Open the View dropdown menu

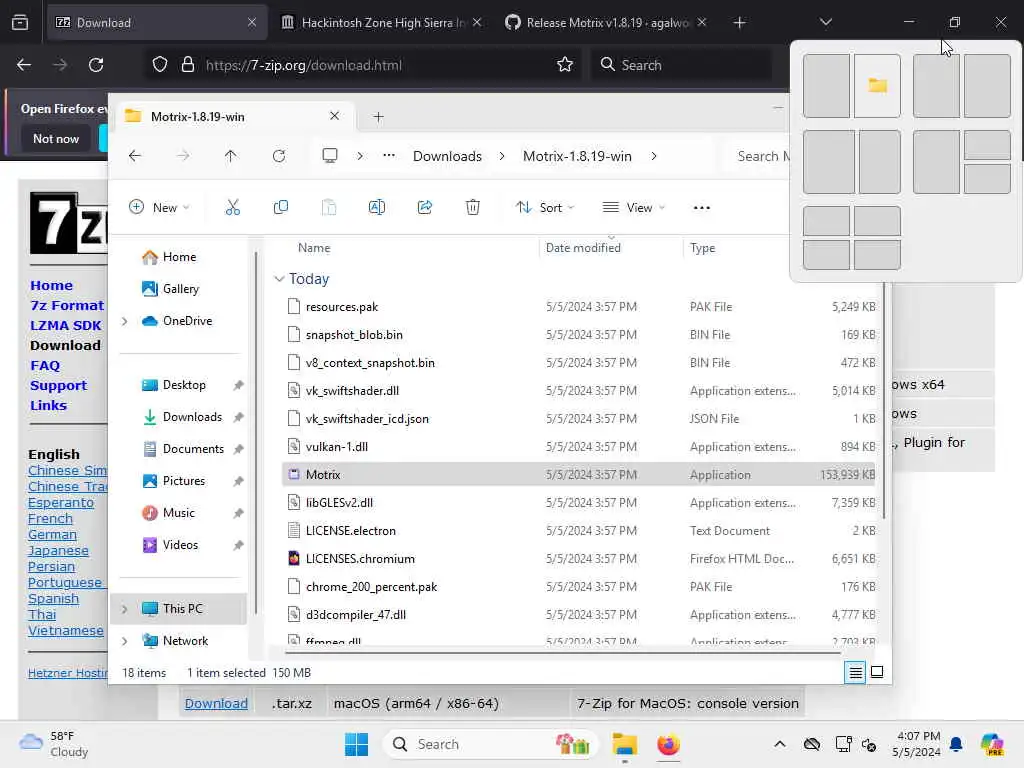pos(633,208)
